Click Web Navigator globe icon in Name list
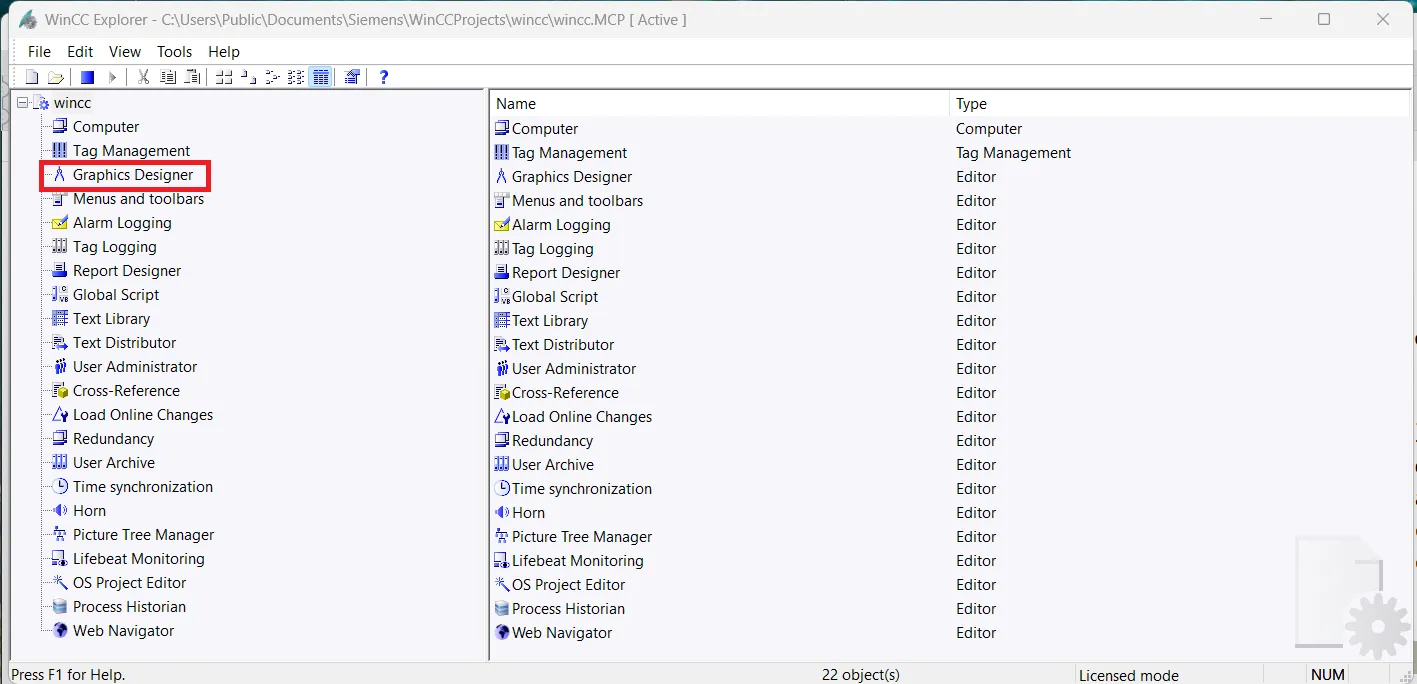Viewport: 1417px width, 684px height. click(502, 632)
